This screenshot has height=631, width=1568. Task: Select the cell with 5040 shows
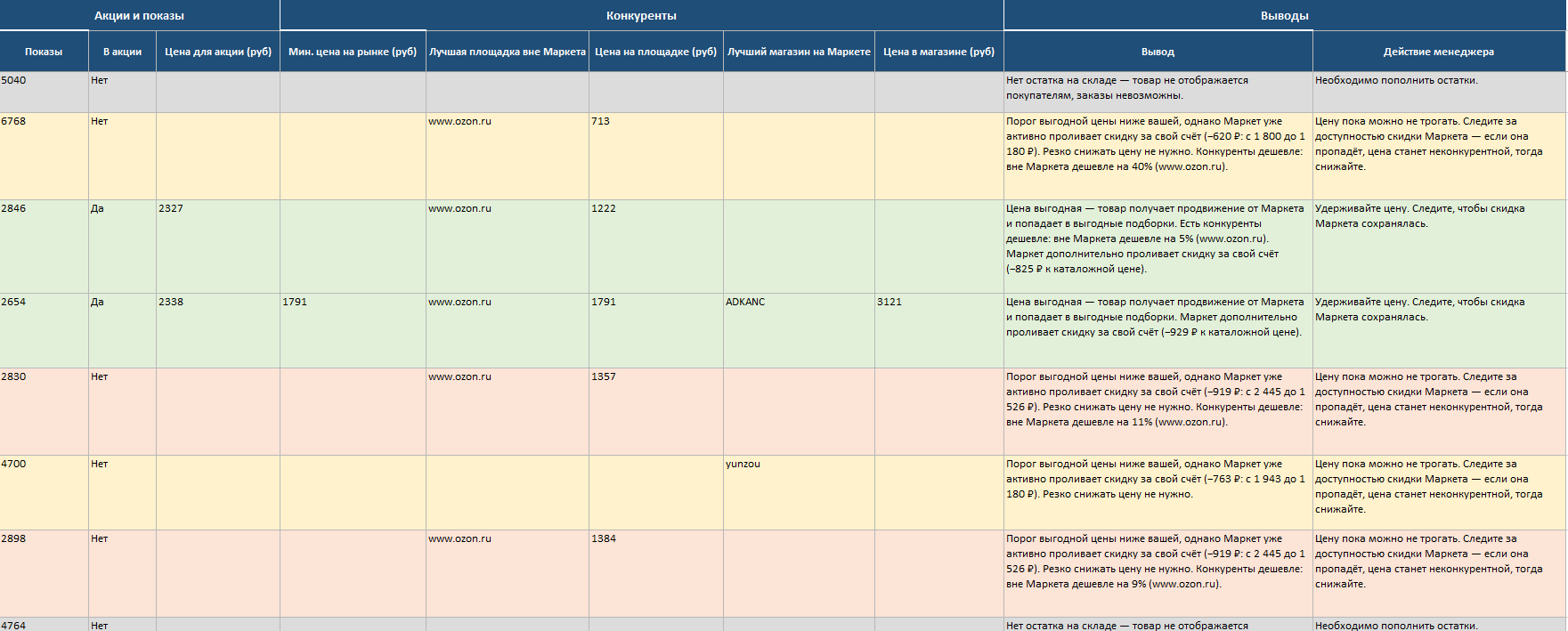point(44,92)
